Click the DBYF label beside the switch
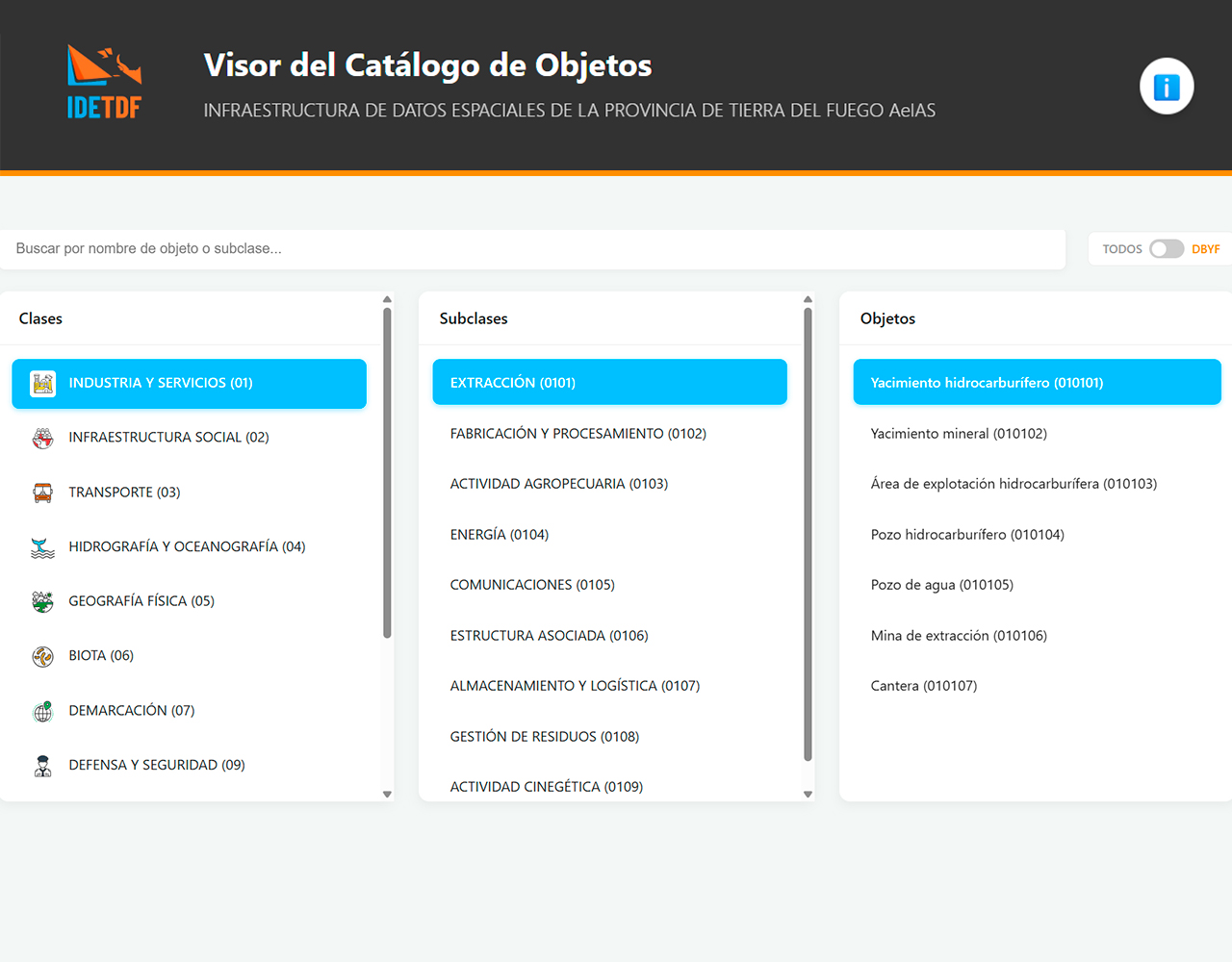This screenshot has width=1232, height=962. point(1205,249)
